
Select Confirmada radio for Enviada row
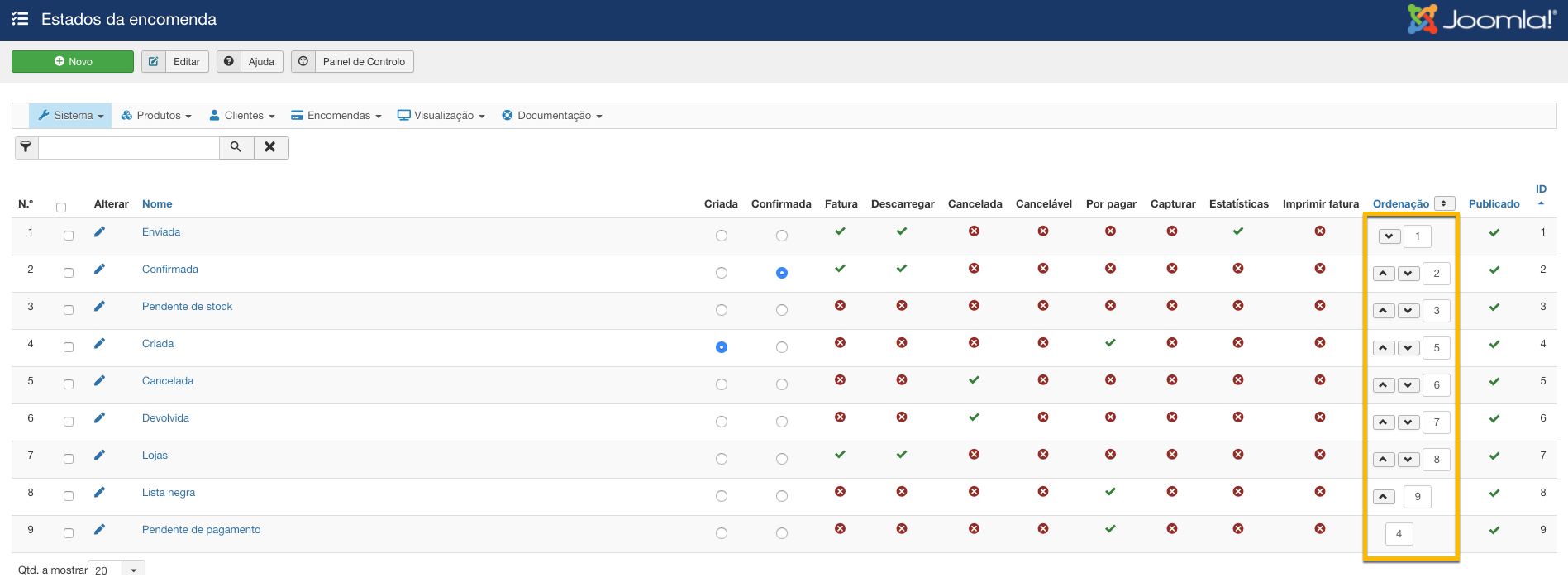click(x=781, y=236)
